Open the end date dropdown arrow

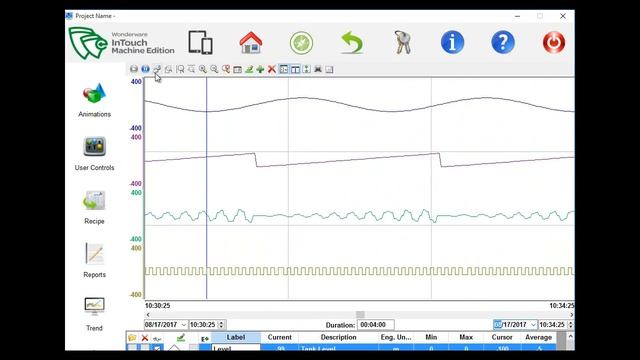pyautogui.click(x=533, y=324)
